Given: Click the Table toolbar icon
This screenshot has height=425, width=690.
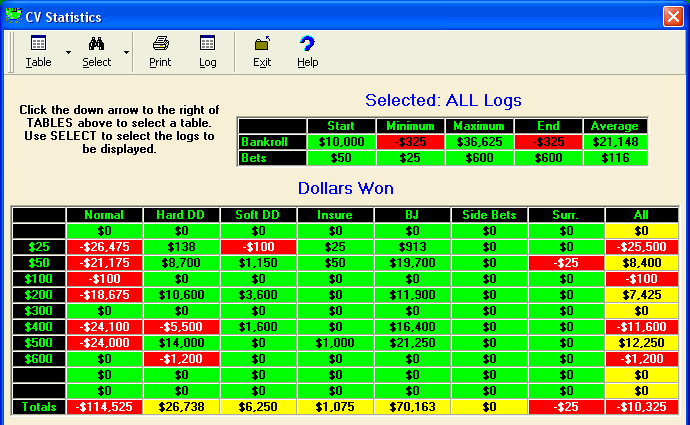Looking at the screenshot, I should tap(38, 44).
